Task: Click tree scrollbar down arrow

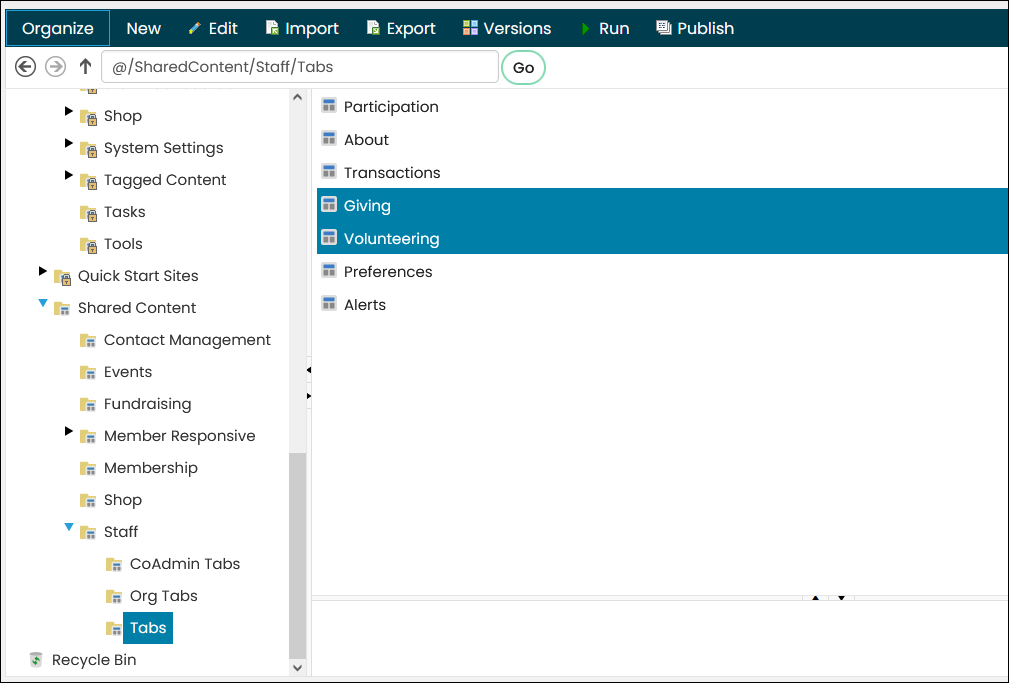Action: 297,668
